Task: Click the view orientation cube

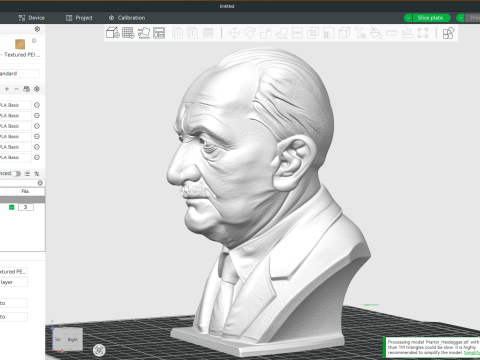Action: [x=67, y=339]
